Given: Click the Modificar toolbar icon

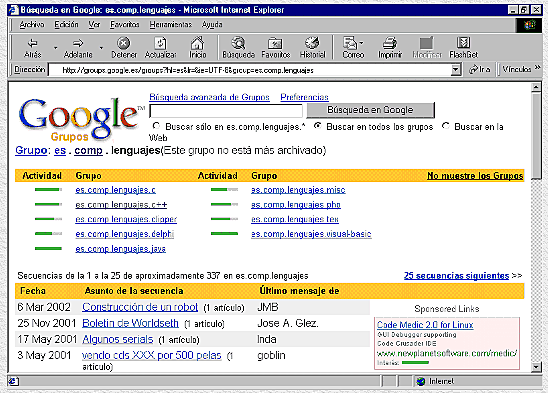Looking at the screenshot, I should click(x=426, y=43).
